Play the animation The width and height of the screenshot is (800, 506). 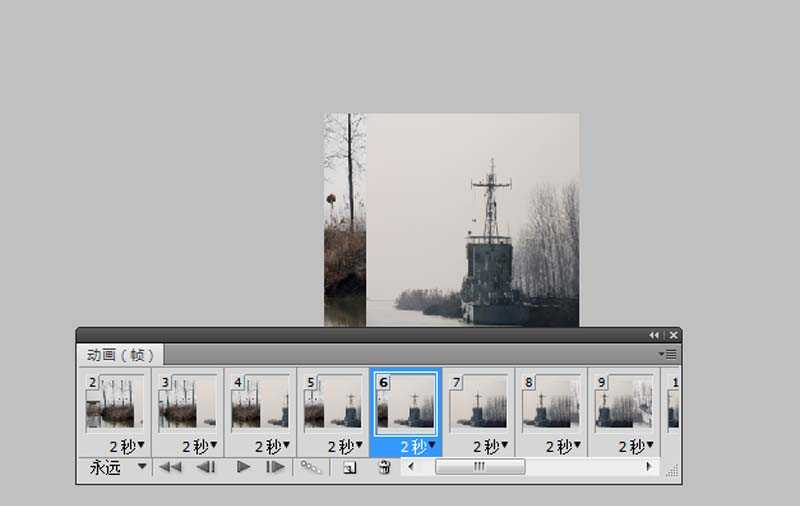(243, 467)
